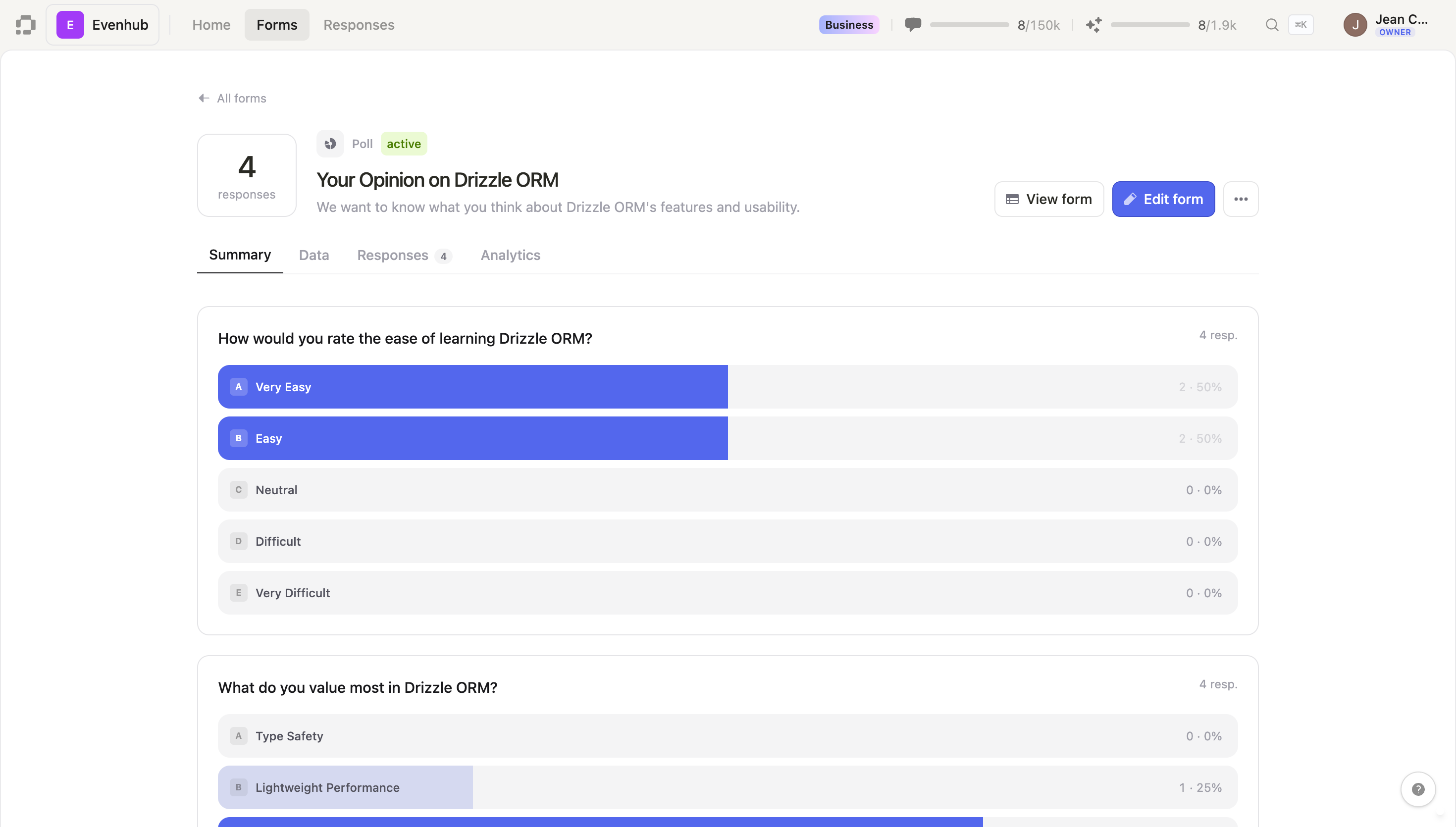This screenshot has width=1456, height=827.
Task: Click the Easy result bar
Action: (728, 438)
